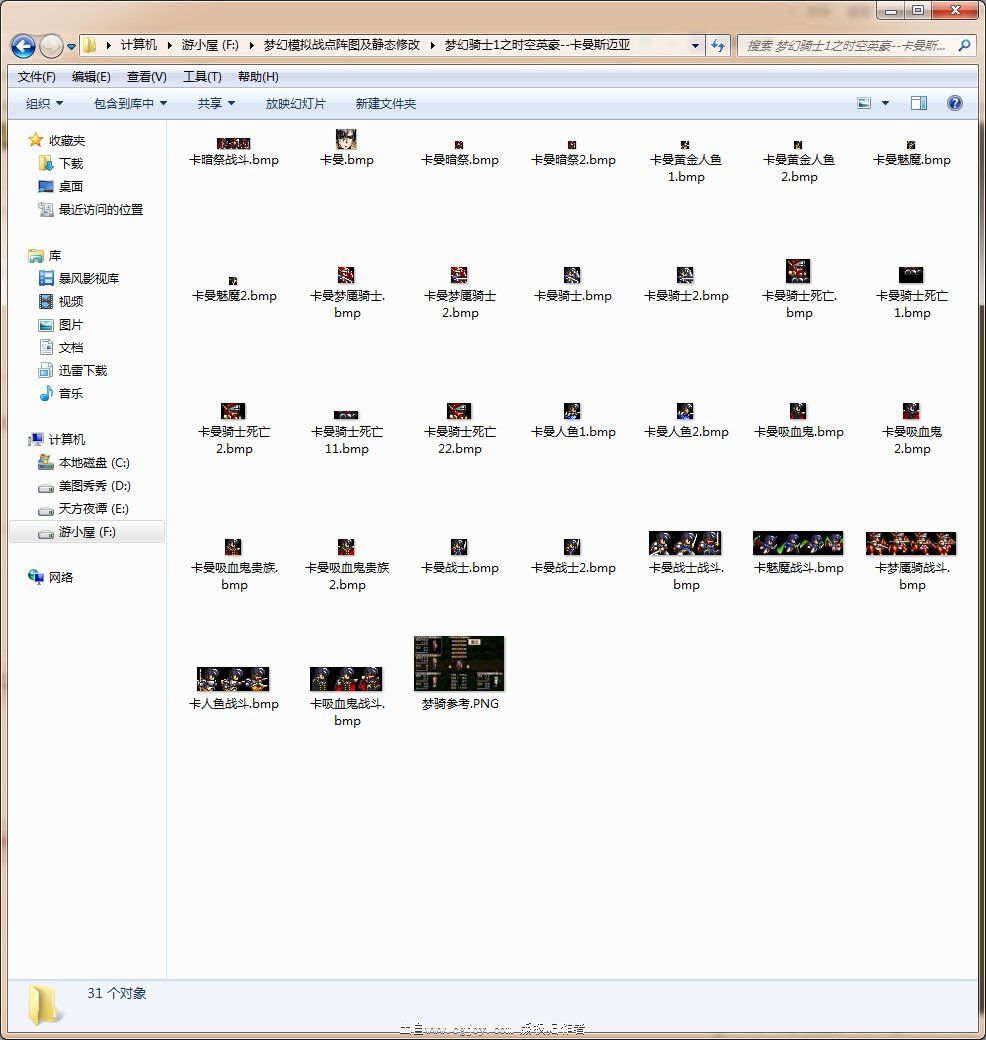986x1040 pixels.
Task: Expand the 包含到库中 dropdown
Action: pos(130,103)
